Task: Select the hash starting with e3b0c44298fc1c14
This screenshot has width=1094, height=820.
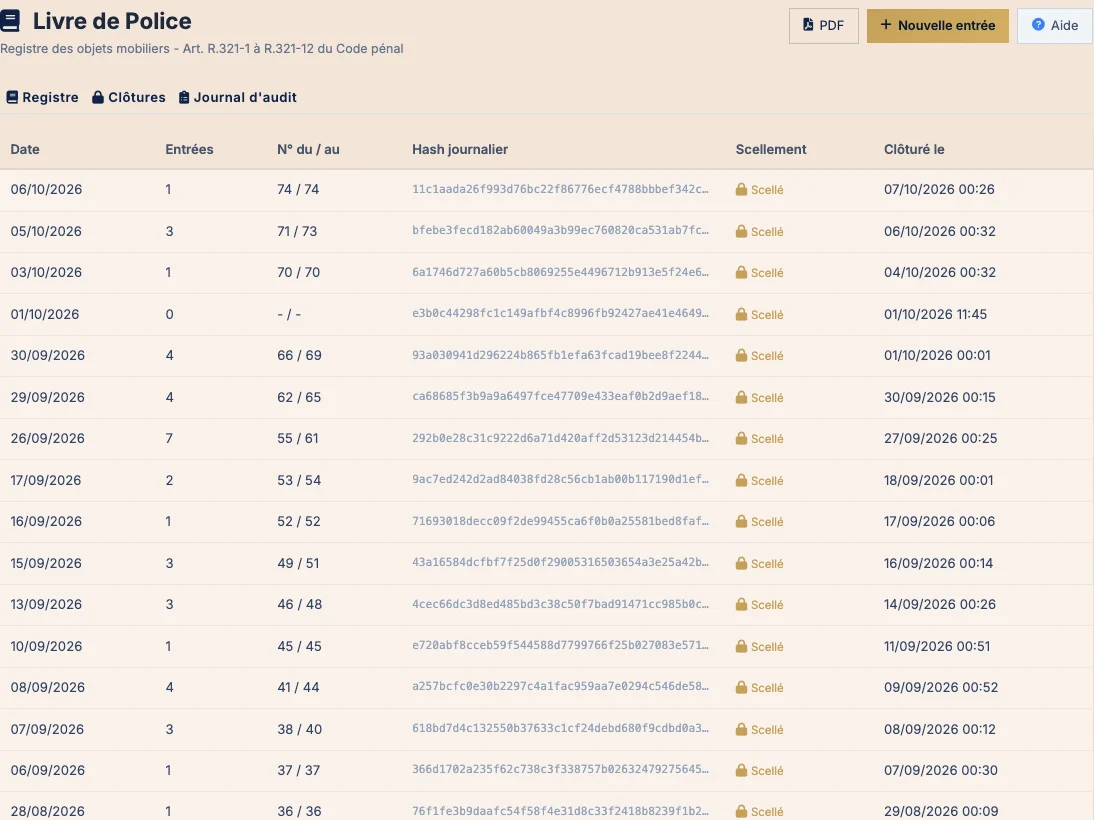Action: click(x=560, y=313)
